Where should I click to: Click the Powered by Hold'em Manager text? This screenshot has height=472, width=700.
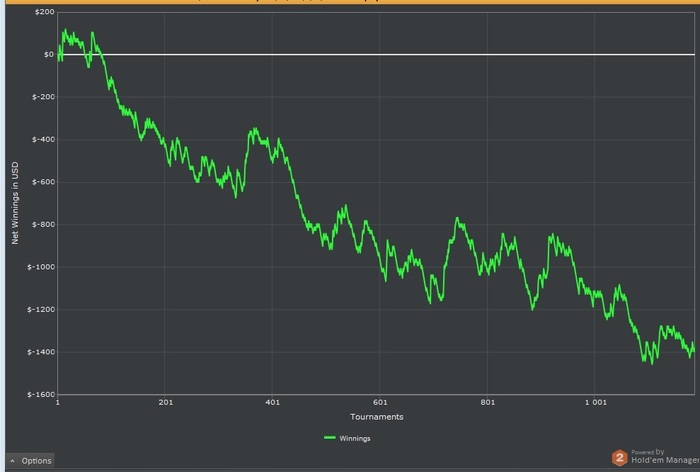[665, 456]
